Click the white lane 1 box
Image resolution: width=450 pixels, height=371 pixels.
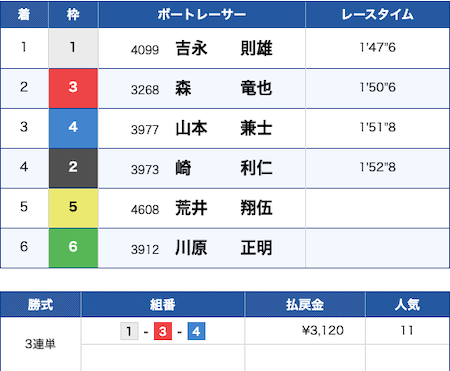[73, 48]
